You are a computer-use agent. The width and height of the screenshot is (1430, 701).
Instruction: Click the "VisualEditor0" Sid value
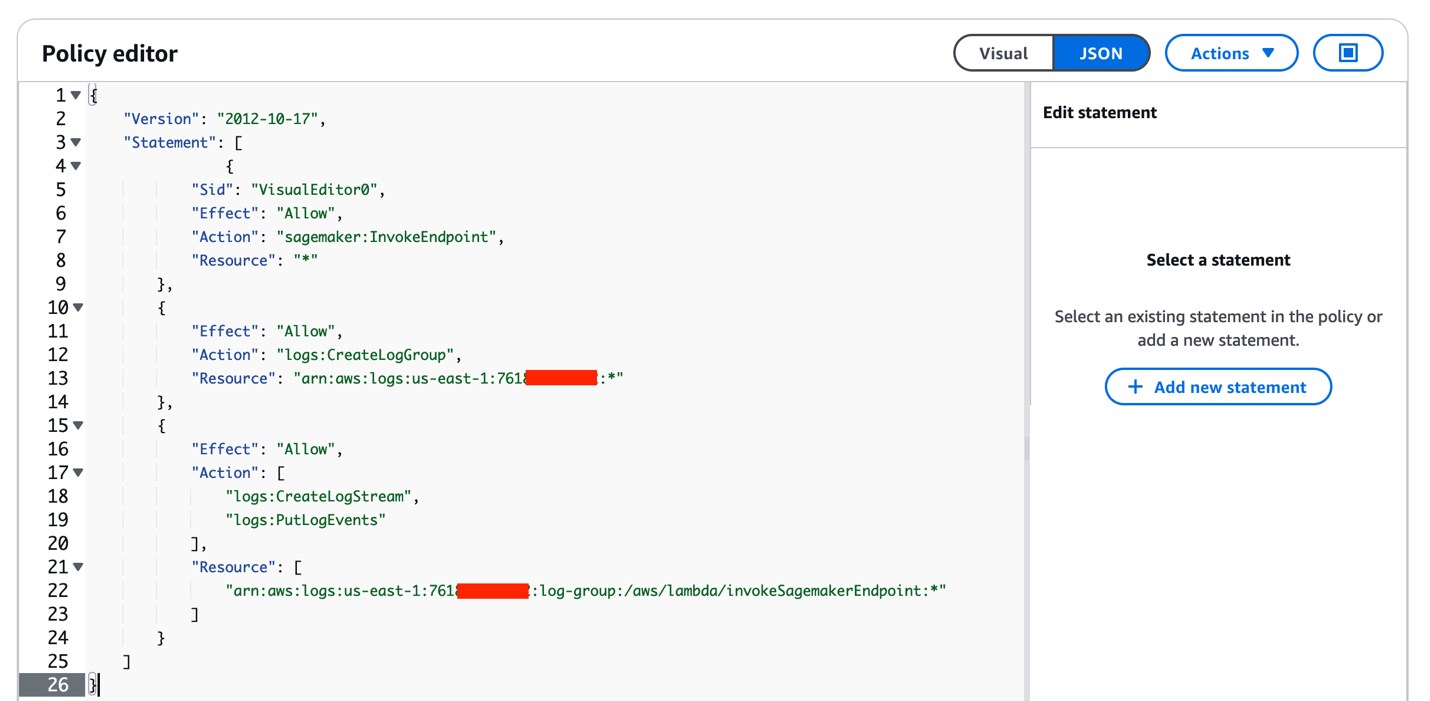coord(314,189)
